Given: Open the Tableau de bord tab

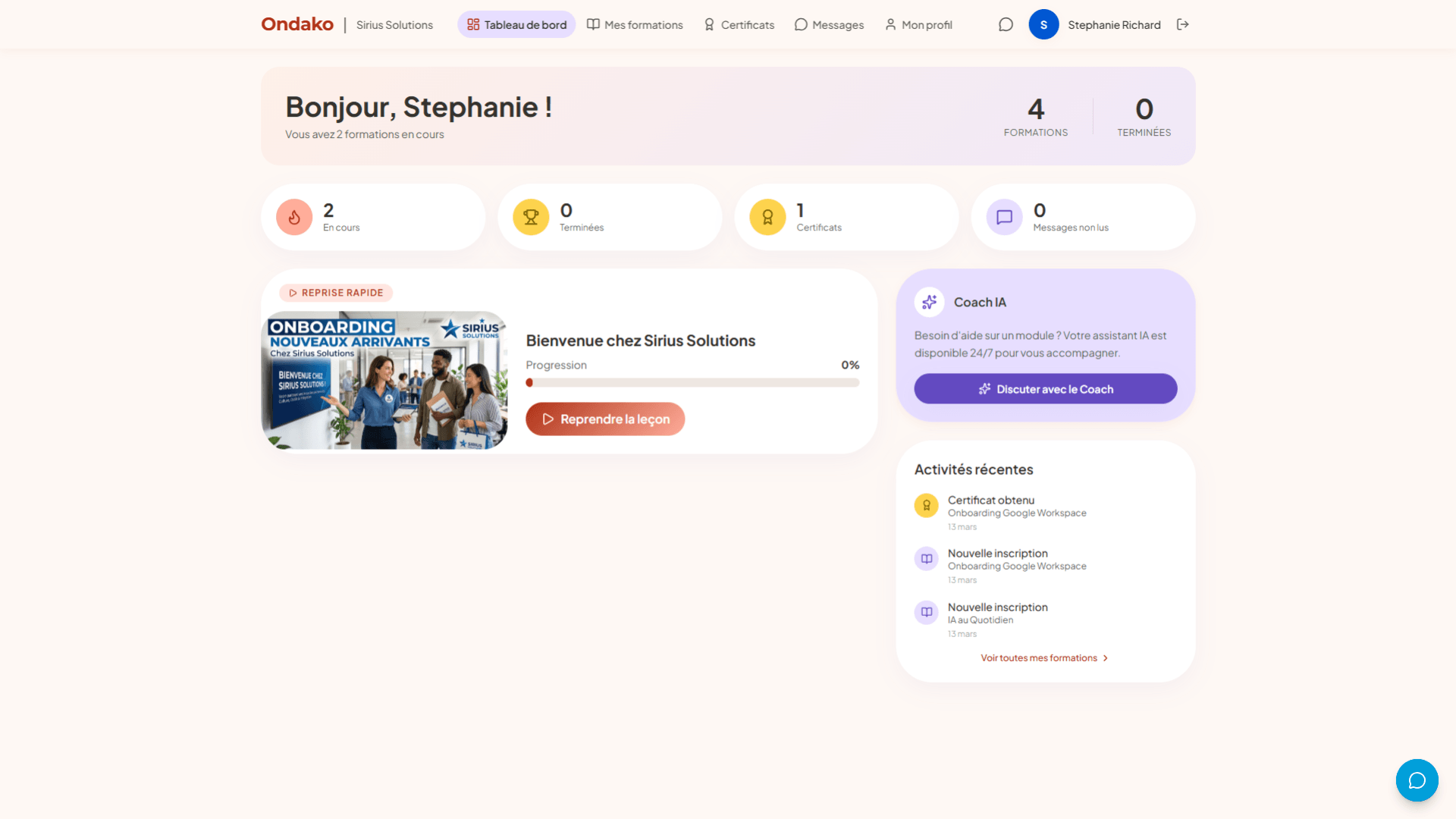Looking at the screenshot, I should point(516,24).
